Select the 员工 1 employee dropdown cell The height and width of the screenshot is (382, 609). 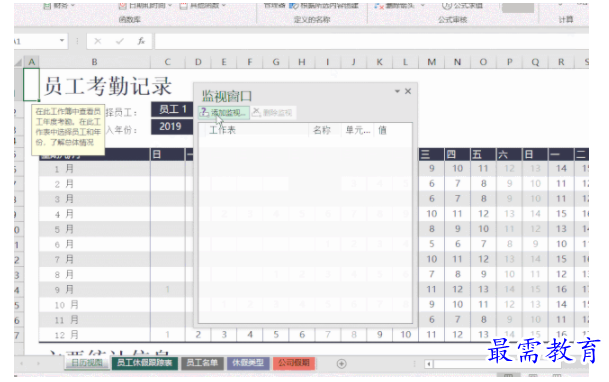coord(172,109)
